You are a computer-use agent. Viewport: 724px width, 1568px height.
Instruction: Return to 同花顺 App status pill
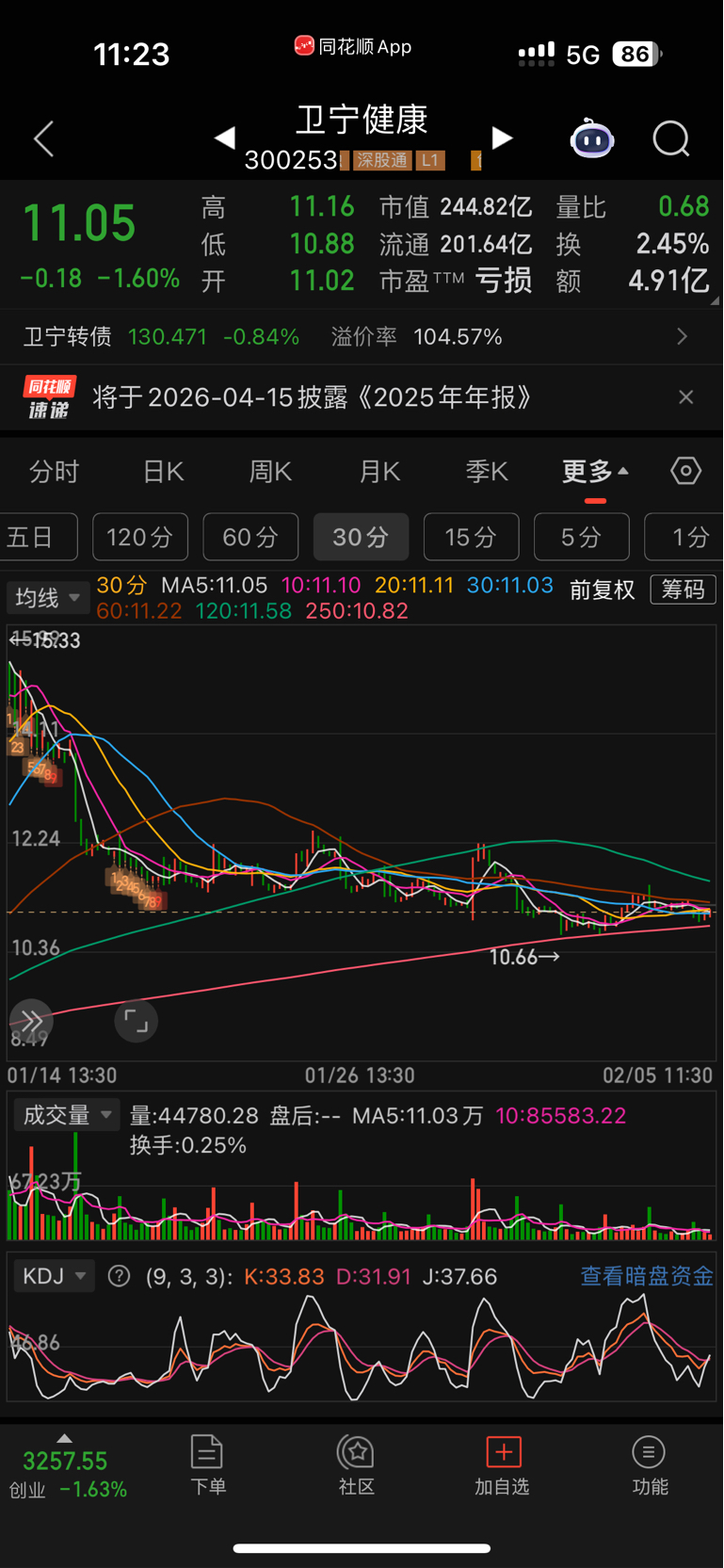tap(353, 46)
